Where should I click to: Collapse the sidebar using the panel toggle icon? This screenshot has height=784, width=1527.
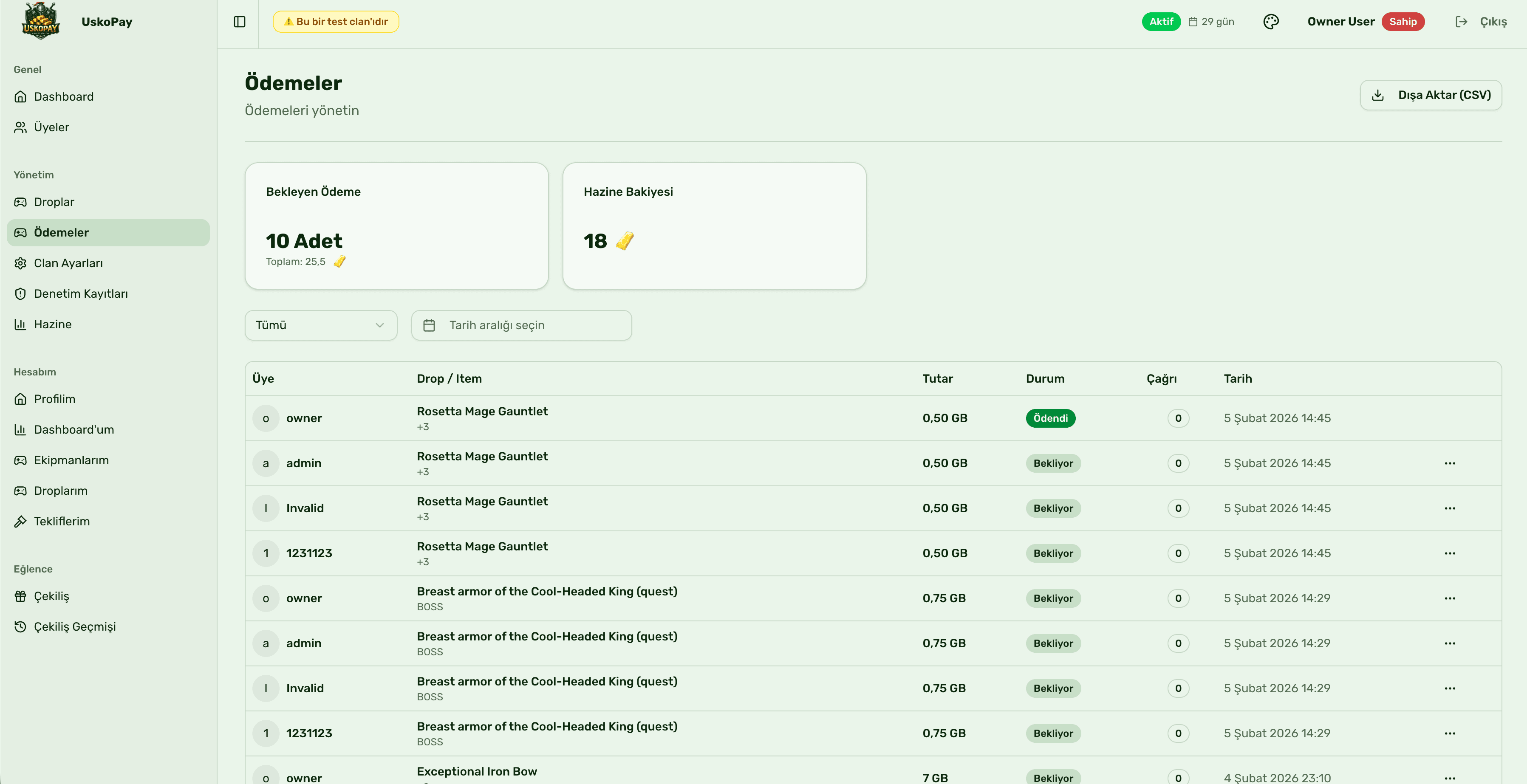click(240, 21)
